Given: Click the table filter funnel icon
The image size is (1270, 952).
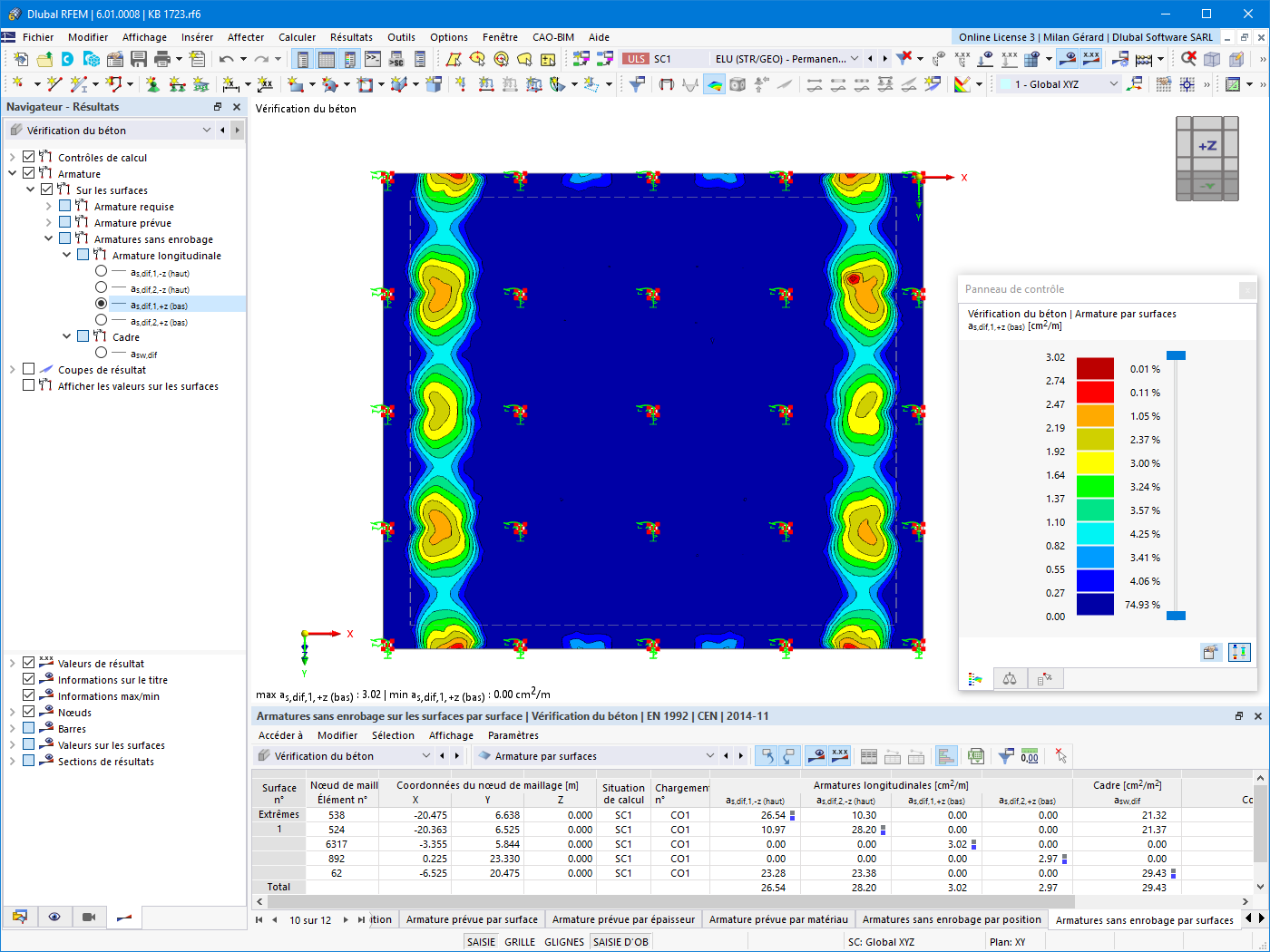Looking at the screenshot, I should (x=1006, y=756).
